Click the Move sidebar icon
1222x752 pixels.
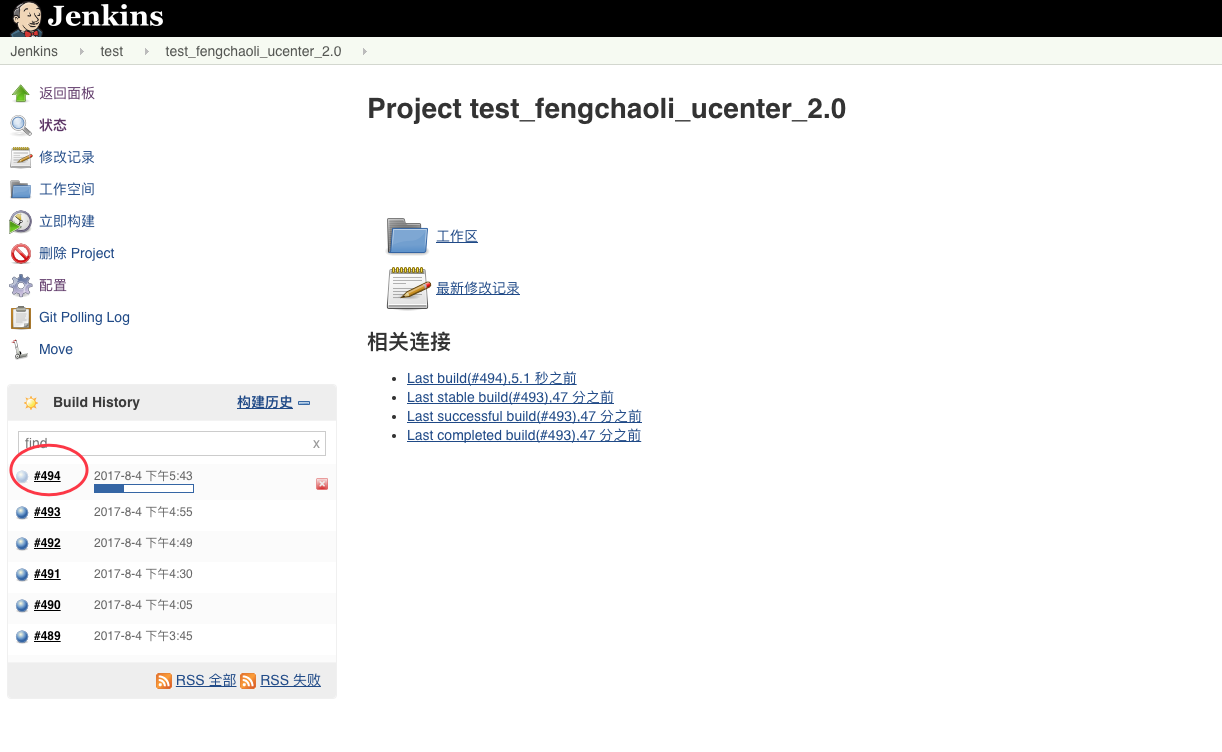coord(21,349)
